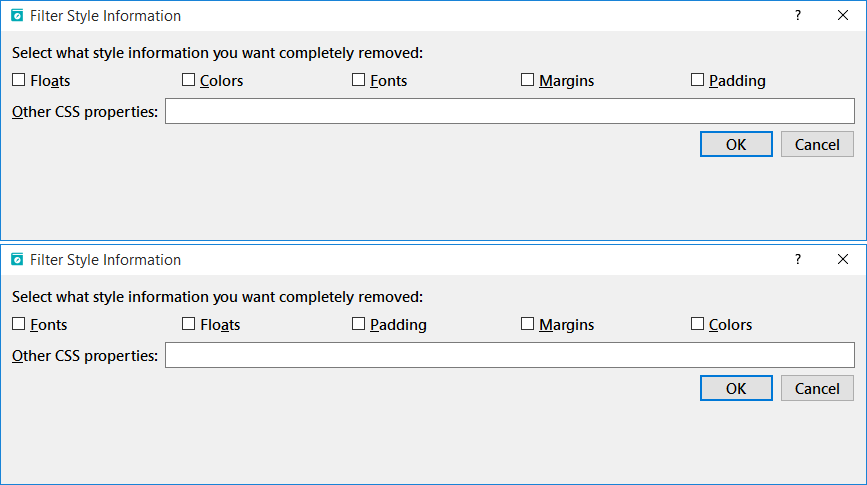Check Padding option in the lower dialog
This screenshot has height=485, width=867.
[359, 324]
